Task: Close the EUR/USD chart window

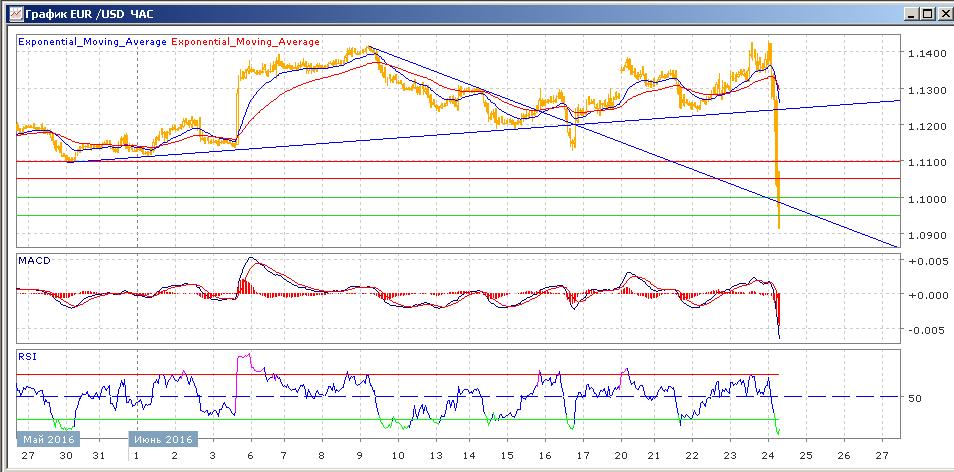Action: [943, 13]
